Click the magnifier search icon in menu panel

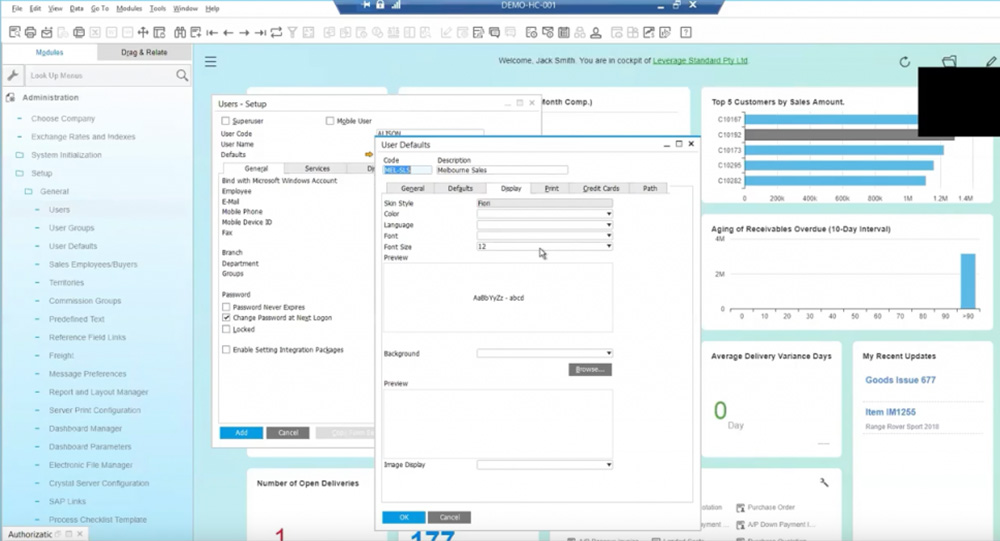click(182, 75)
